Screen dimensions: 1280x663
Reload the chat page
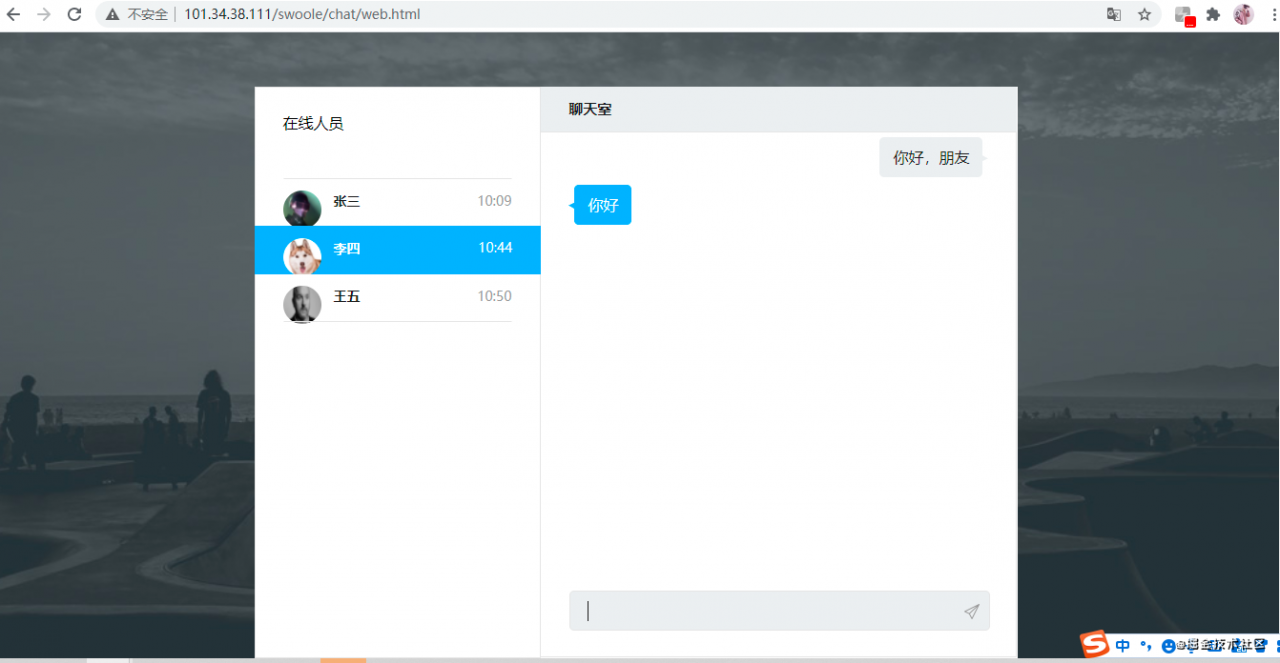[74, 14]
